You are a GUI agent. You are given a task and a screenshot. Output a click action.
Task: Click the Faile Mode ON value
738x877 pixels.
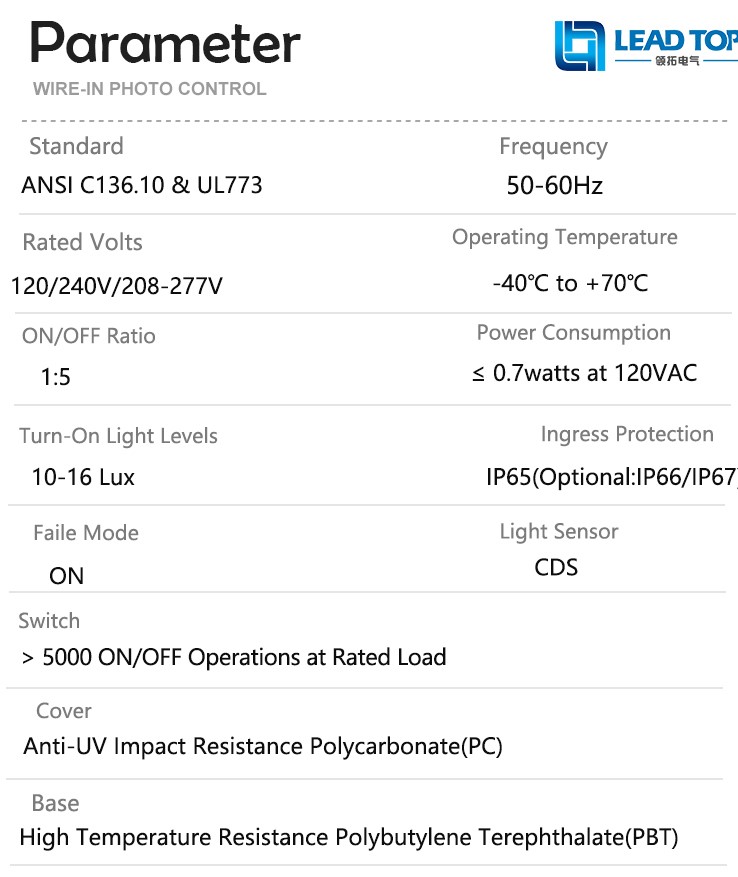point(67,576)
